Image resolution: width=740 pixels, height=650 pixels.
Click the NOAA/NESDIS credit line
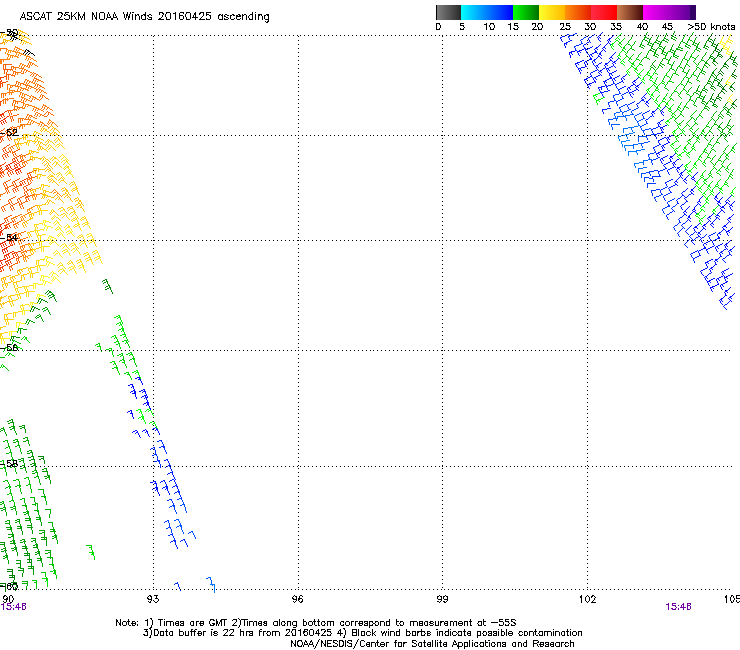coord(432,644)
